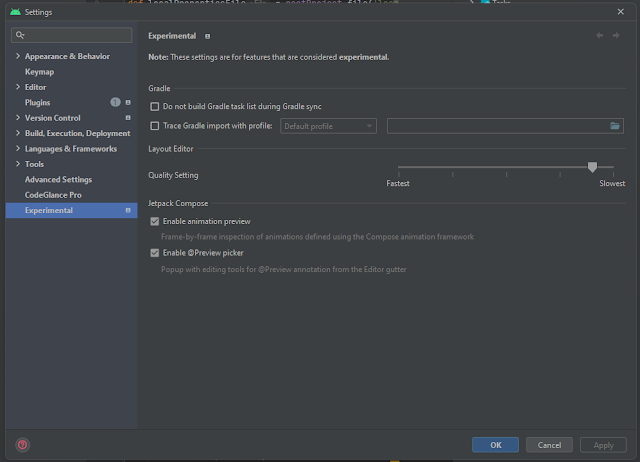Screen dimensions: 640x462
Task: Enable 'Do not build Gradle task list' checkbox
Action: pyautogui.click(x=154, y=106)
